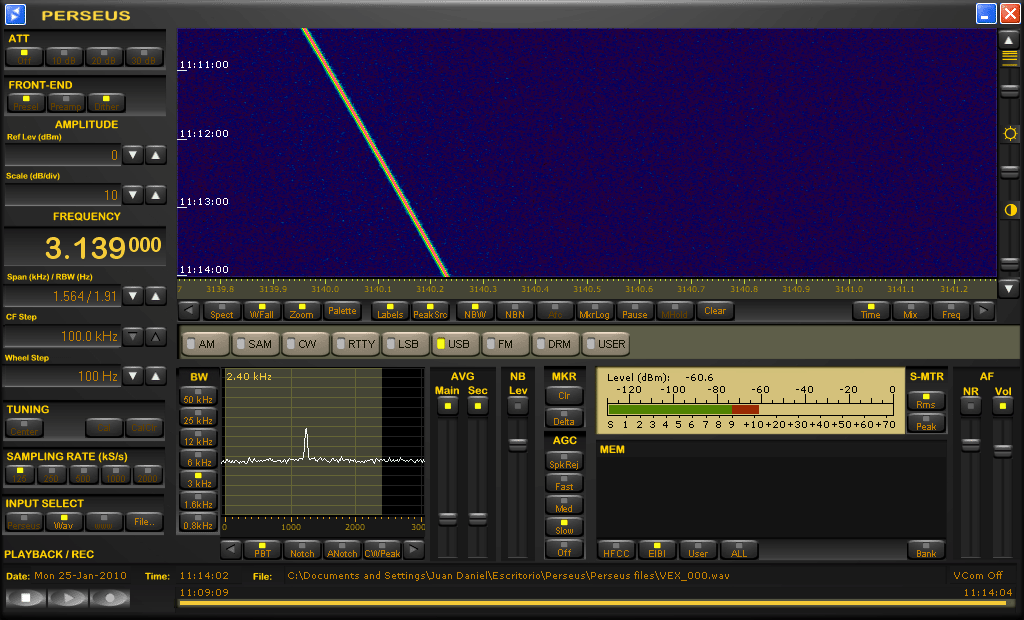The width and height of the screenshot is (1024, 620).
Task: Increase the Scale dB/div value
Action: pos(155,195)
